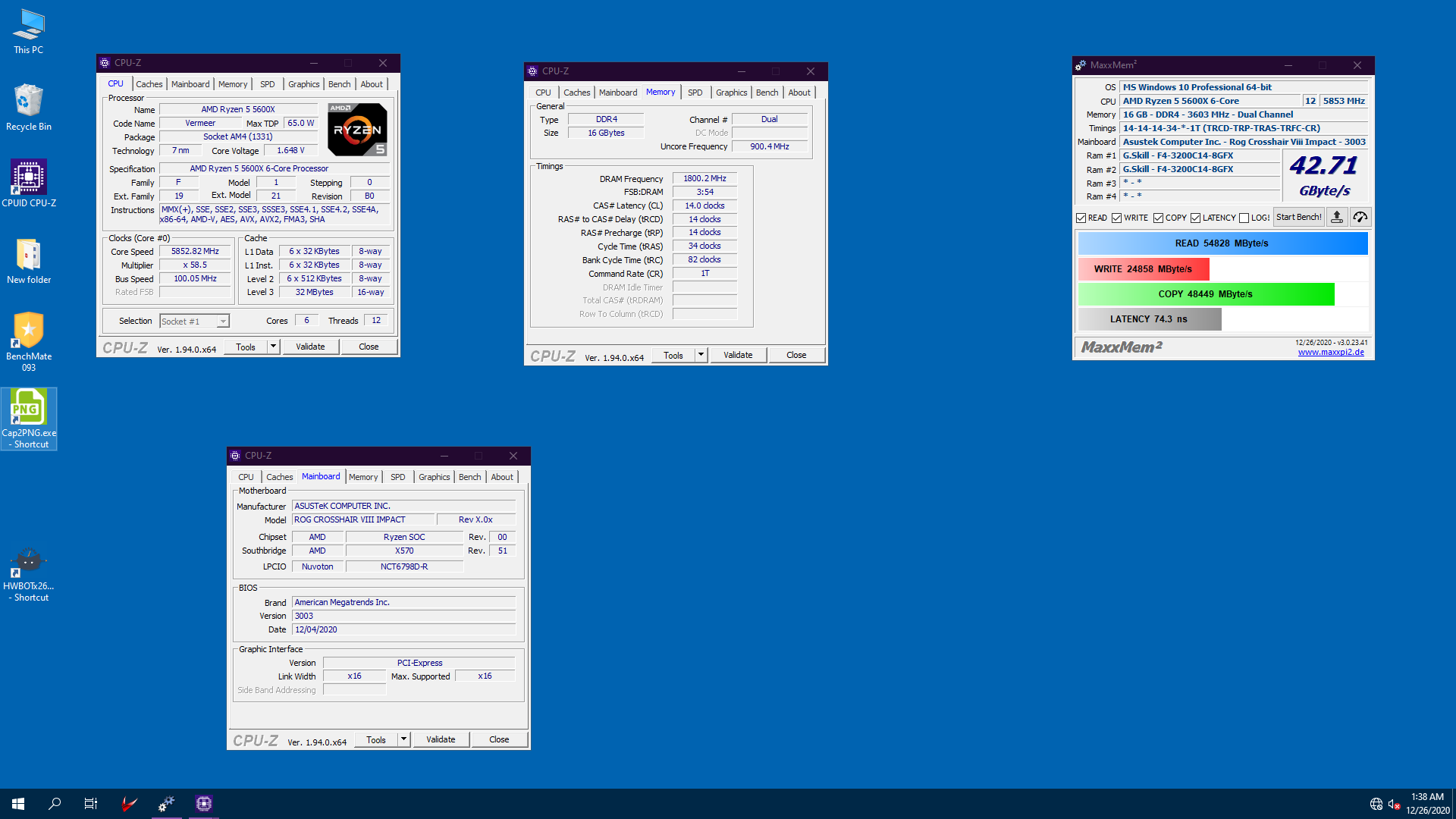
Task: Click 42.71 GByte/s score display
Action: click(x=1324, y=176)
